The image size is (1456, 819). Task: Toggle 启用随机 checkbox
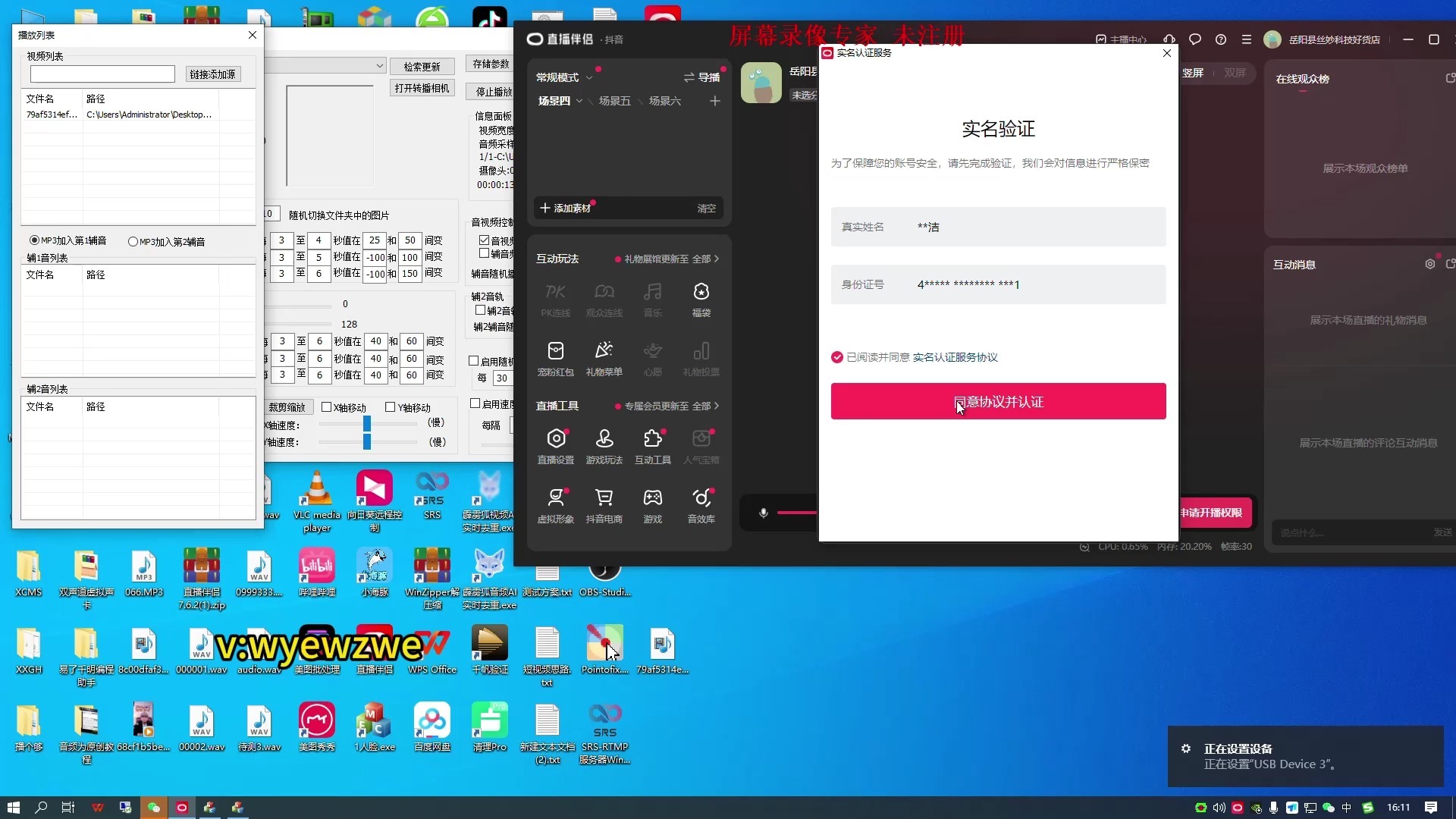tap(473, 361)
